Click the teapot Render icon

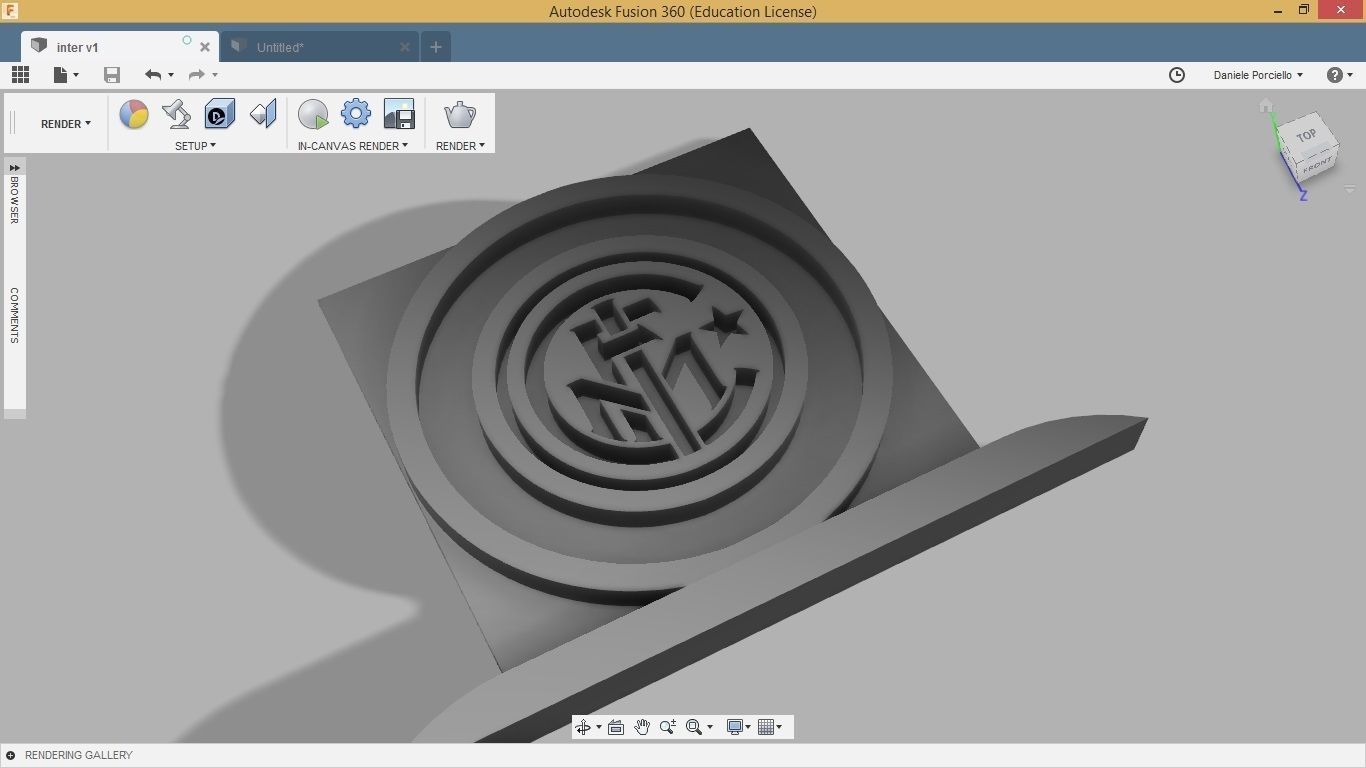coord(460,114)
